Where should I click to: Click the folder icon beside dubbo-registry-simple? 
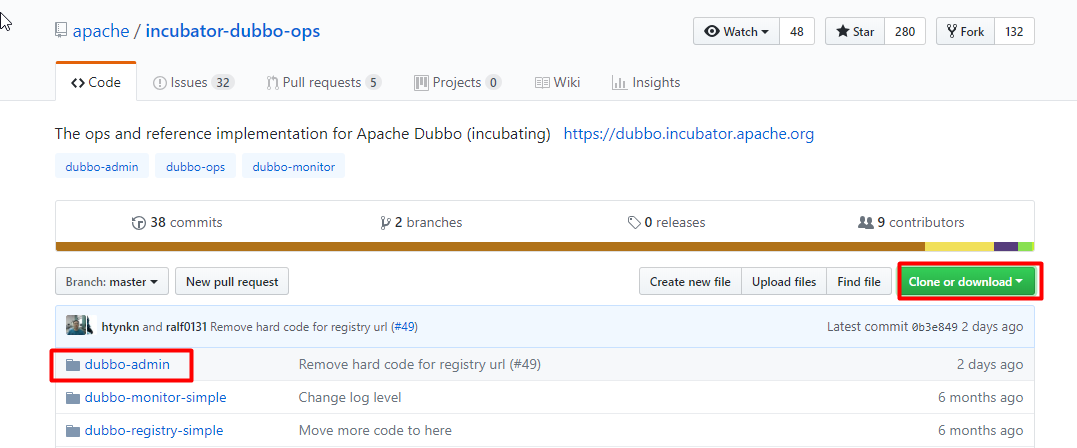tap(72, 431)
